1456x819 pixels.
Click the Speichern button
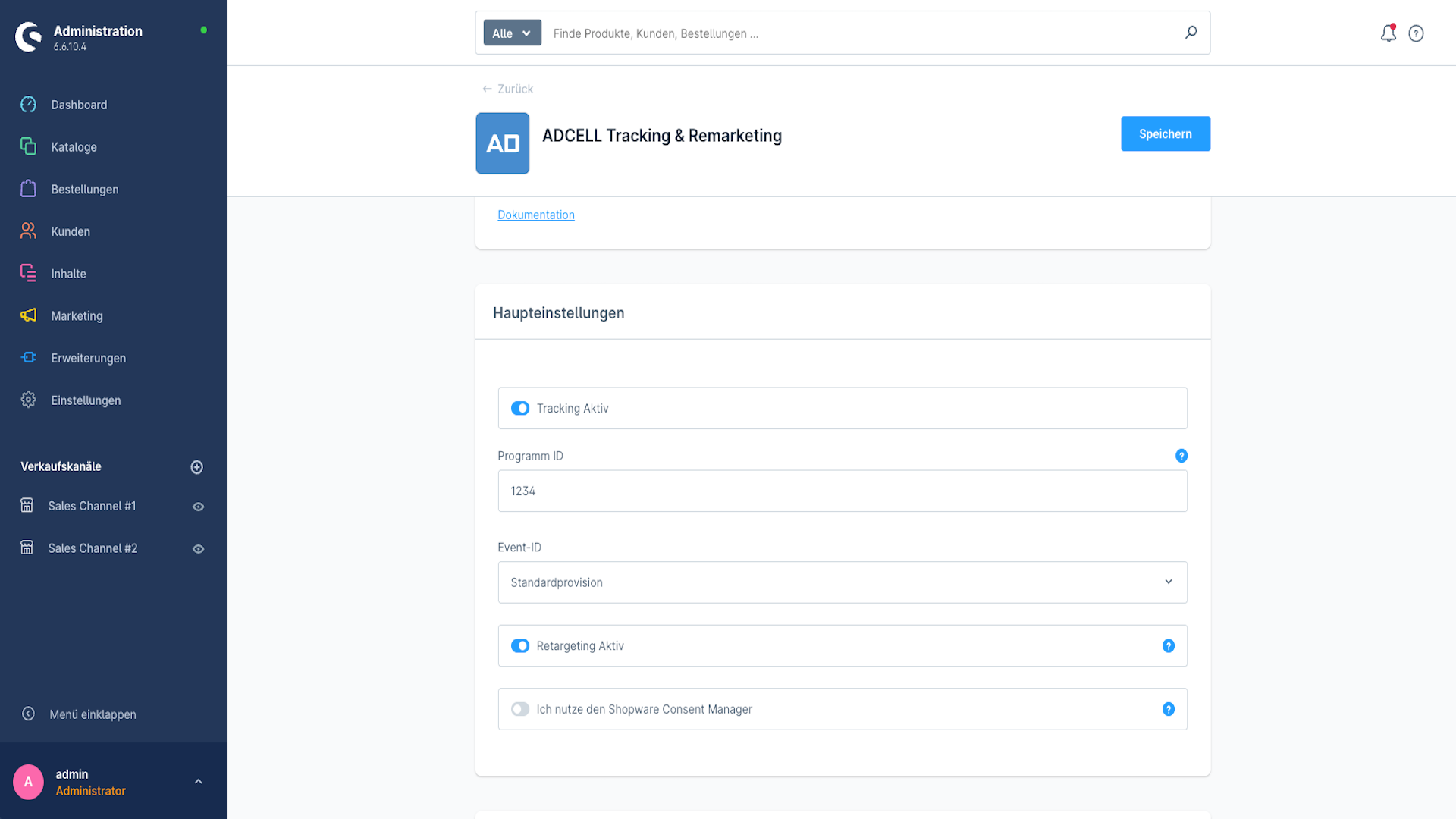tap(1166, 133)
